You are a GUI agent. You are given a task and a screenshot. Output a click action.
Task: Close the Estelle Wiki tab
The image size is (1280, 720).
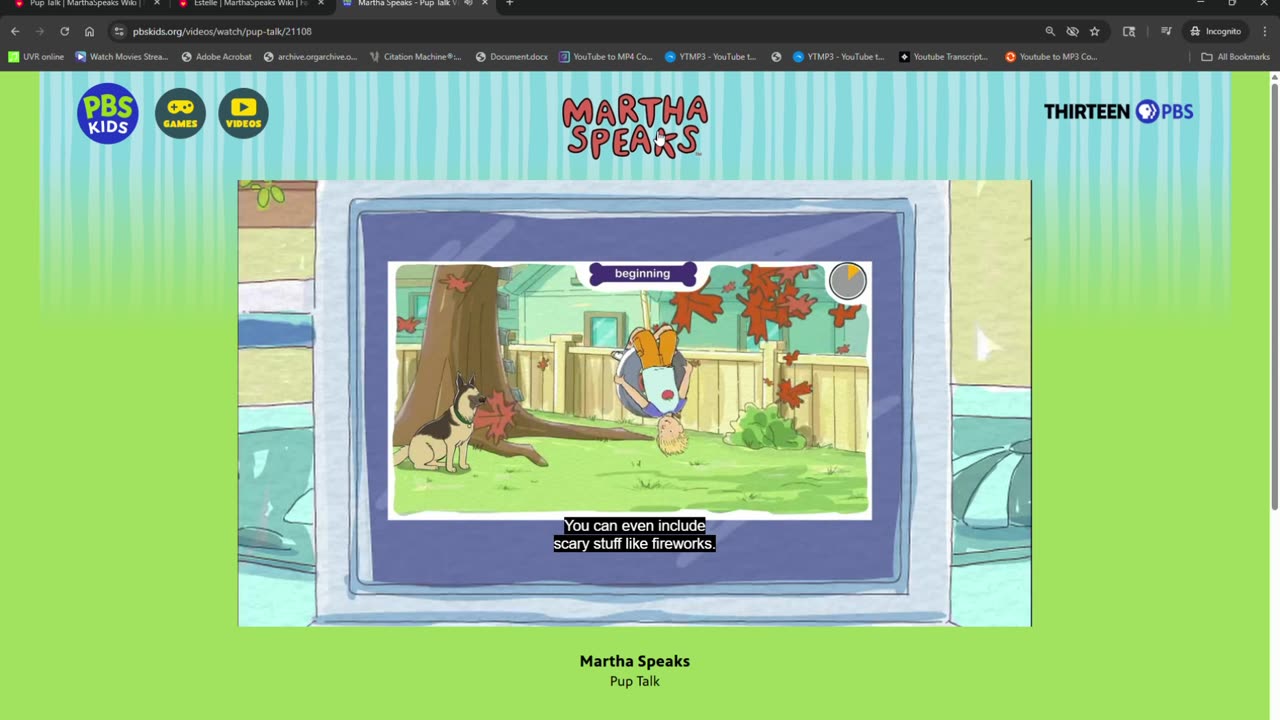(x=321, y=3)
